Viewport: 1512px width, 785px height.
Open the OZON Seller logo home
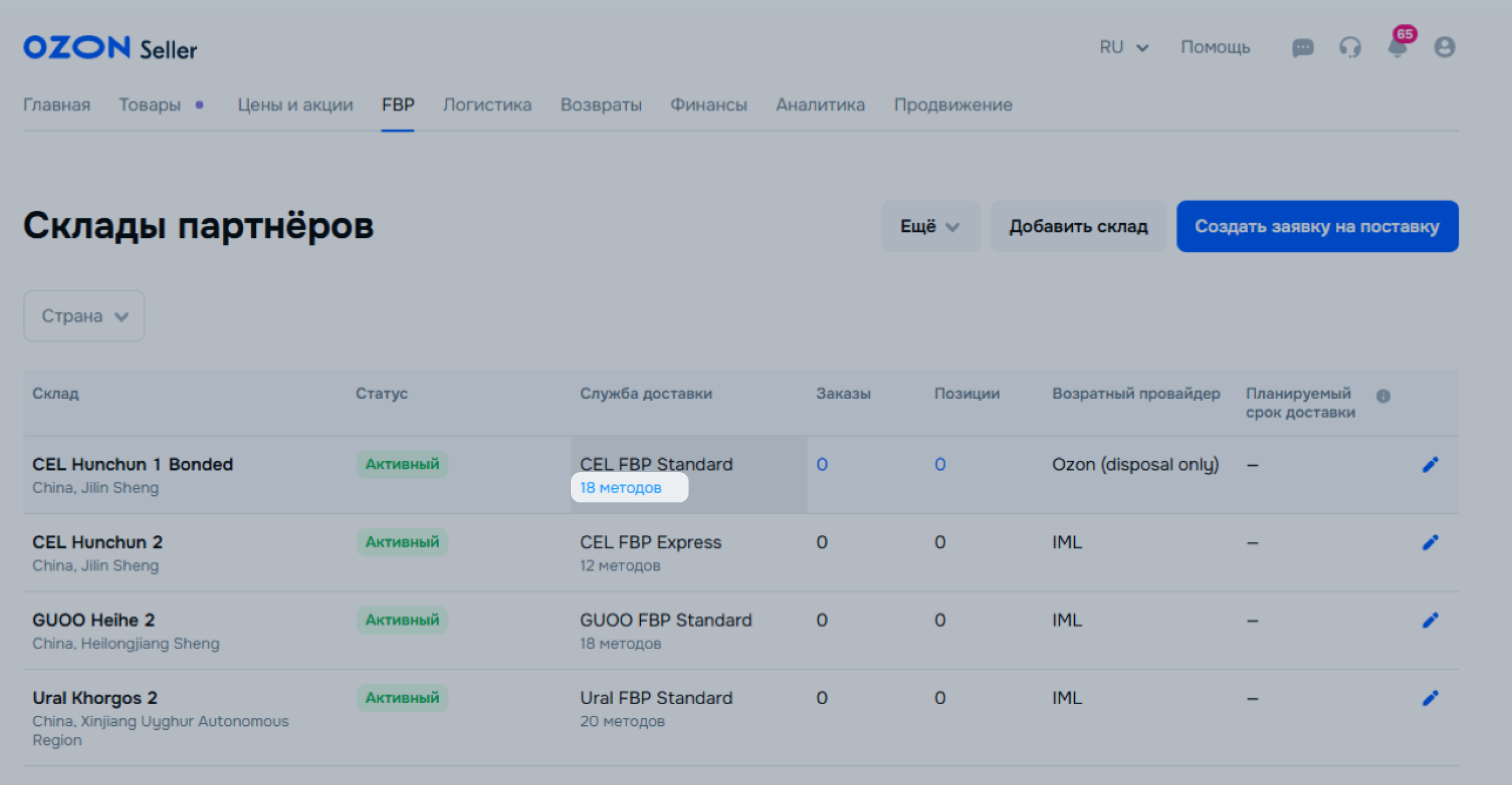[x=110, y=48]
